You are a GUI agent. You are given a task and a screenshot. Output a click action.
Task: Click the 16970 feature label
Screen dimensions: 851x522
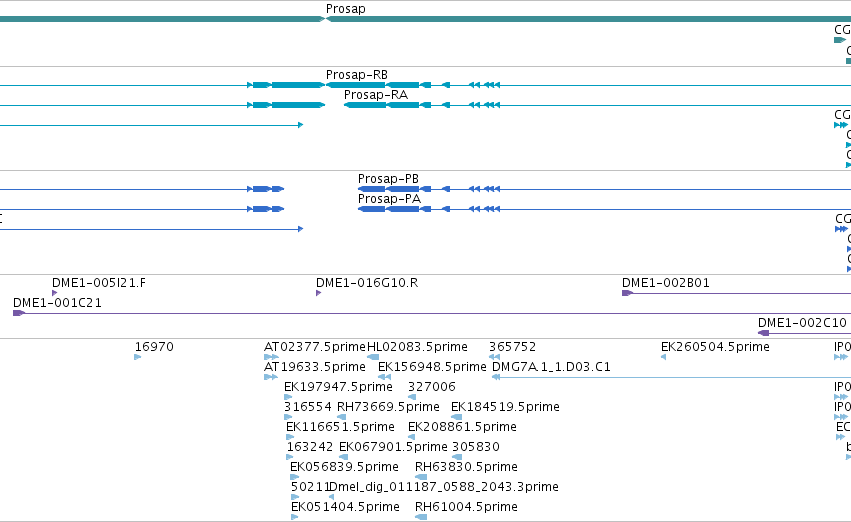point(154,347)
